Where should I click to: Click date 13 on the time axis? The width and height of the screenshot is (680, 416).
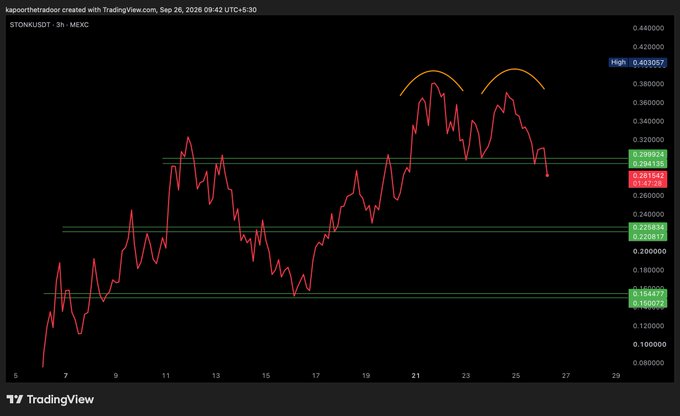point(216,376)
